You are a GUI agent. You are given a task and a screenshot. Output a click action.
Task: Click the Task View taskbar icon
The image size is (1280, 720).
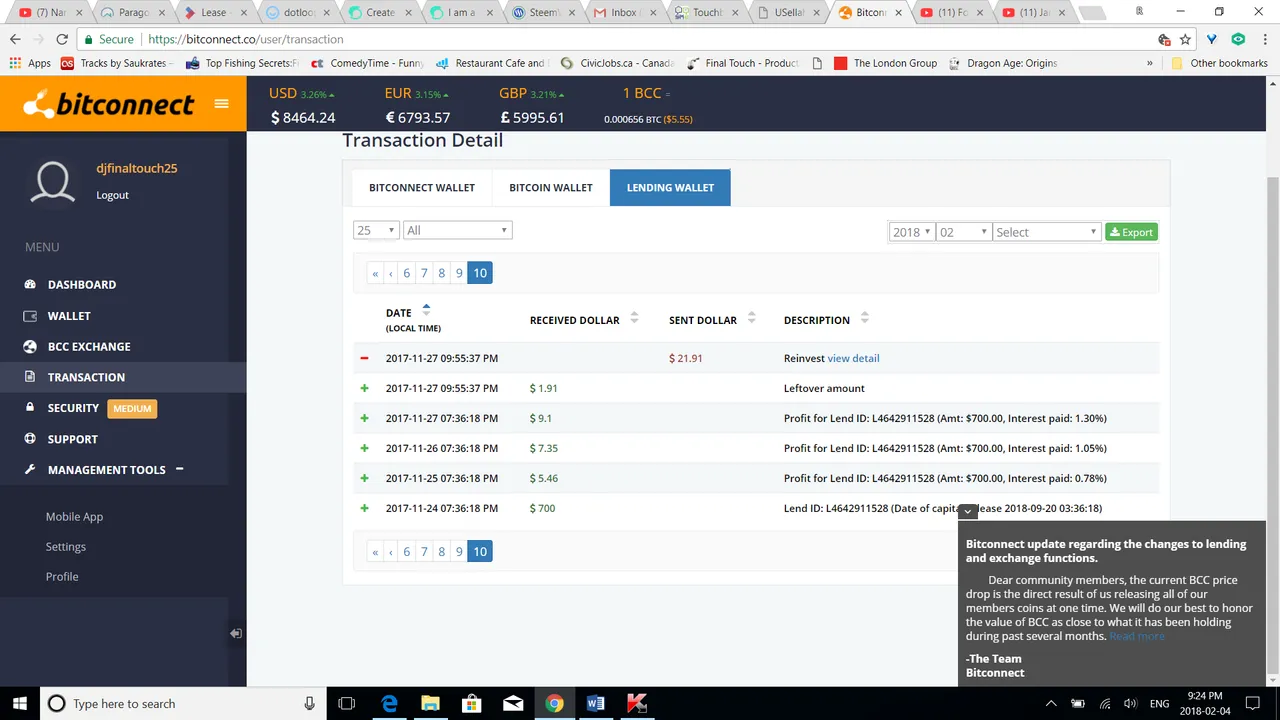pyautogui.click(x=346, y=703)
